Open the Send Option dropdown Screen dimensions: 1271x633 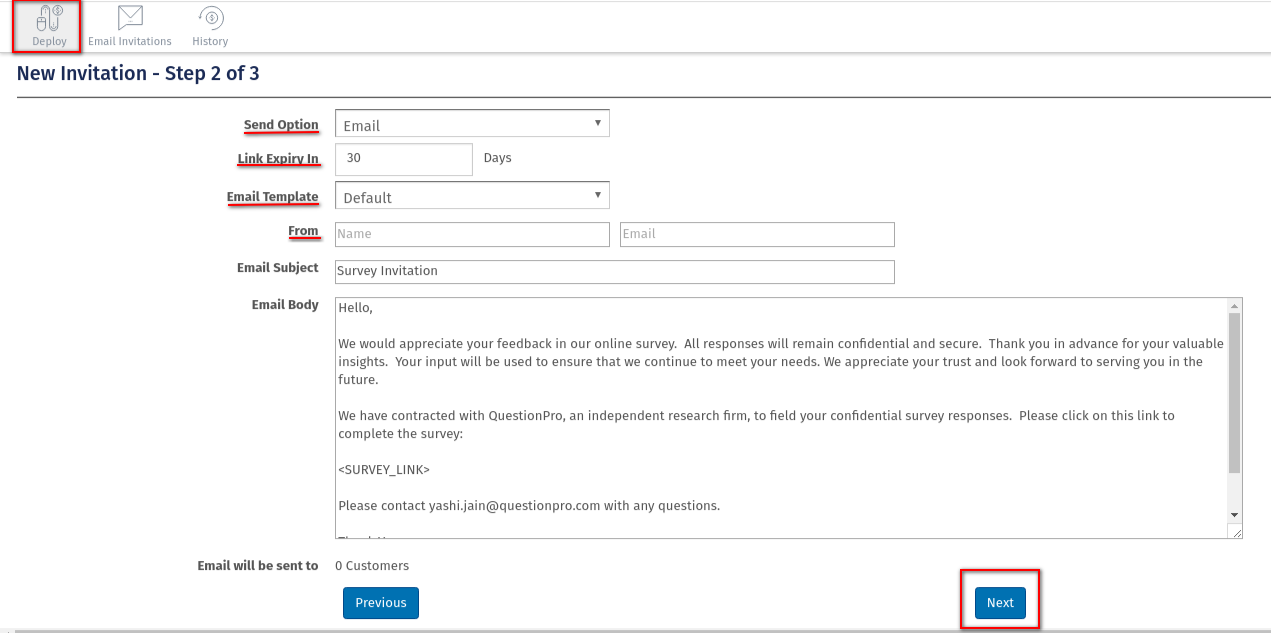471,123
